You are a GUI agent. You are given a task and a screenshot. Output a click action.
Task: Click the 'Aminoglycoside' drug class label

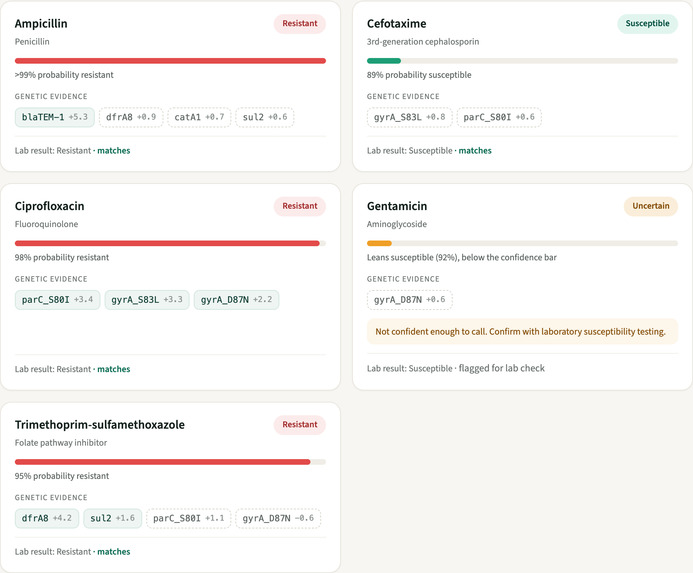tap(397, 224)
